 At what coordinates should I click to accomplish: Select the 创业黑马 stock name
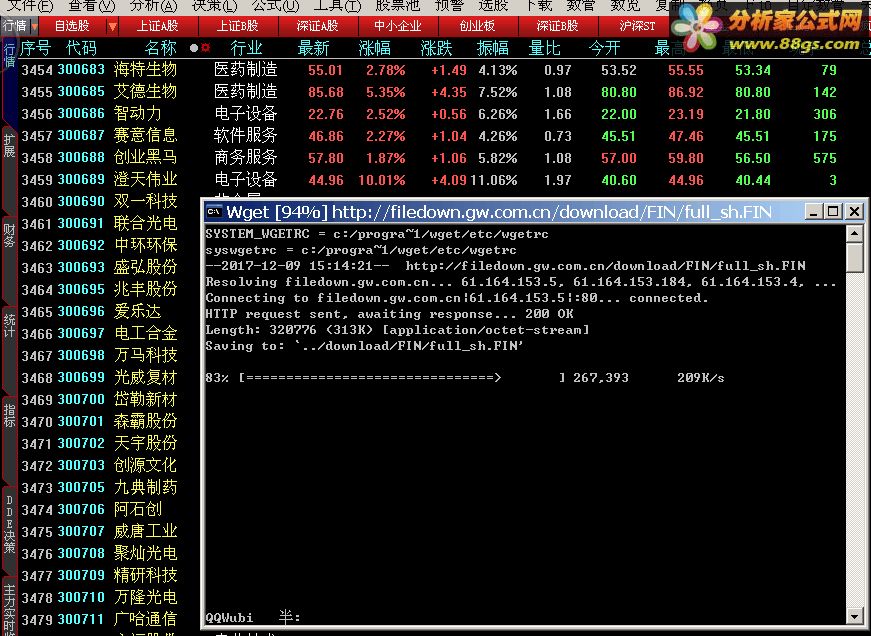(x=145, y=157)
